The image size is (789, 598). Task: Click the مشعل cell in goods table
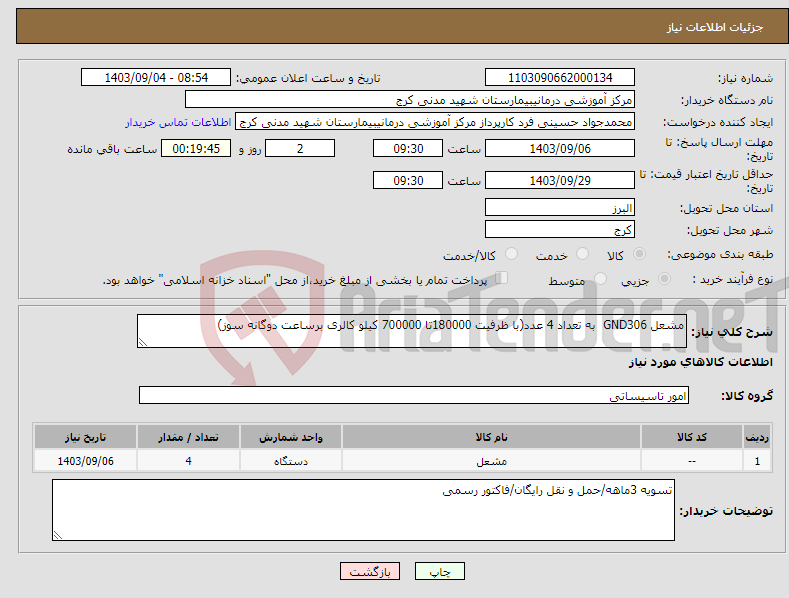coord(491,461)
